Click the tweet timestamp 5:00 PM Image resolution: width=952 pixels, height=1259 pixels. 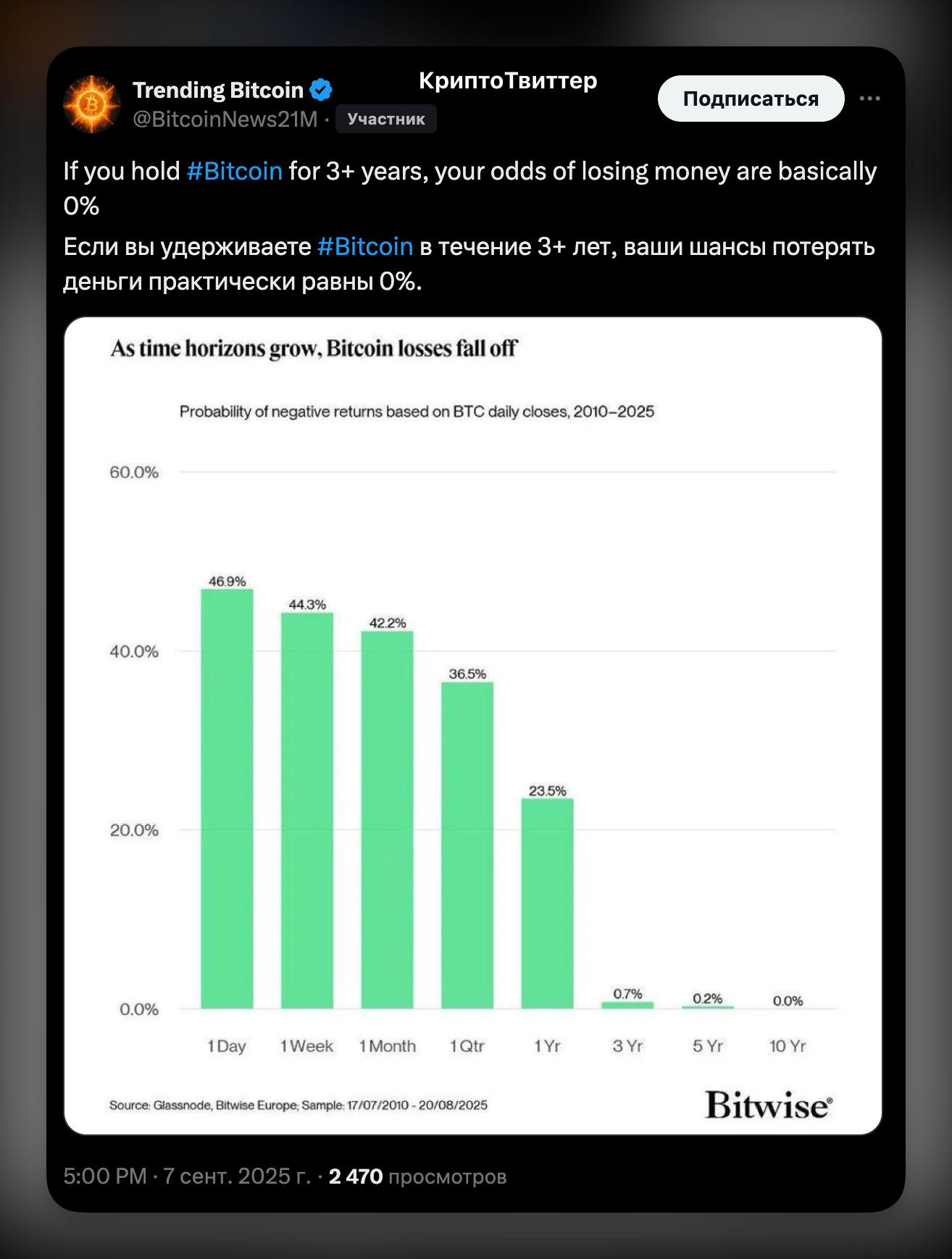[105, 1176]
